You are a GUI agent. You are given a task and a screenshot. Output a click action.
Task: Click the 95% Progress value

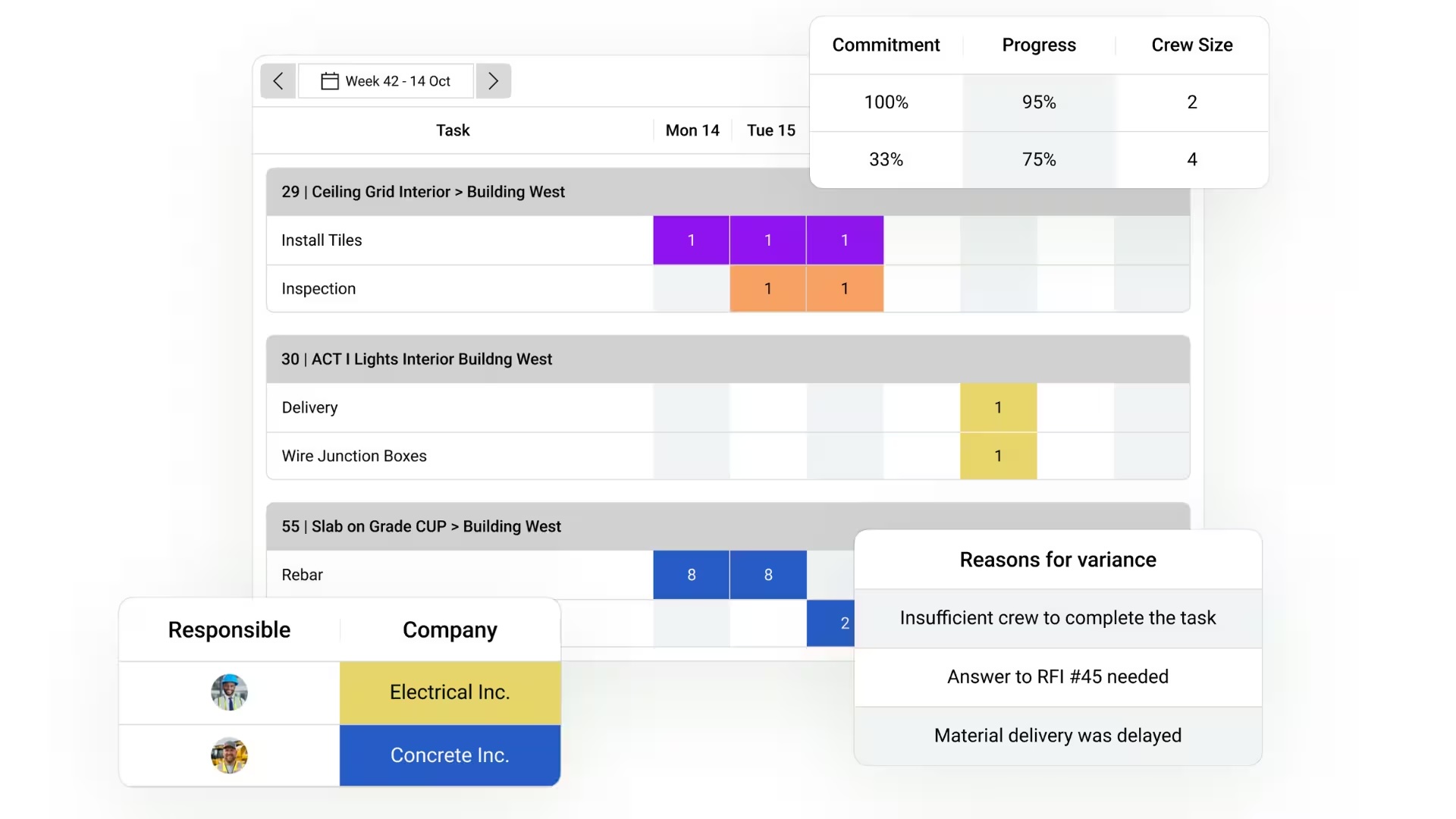(x=1038, y=102)
